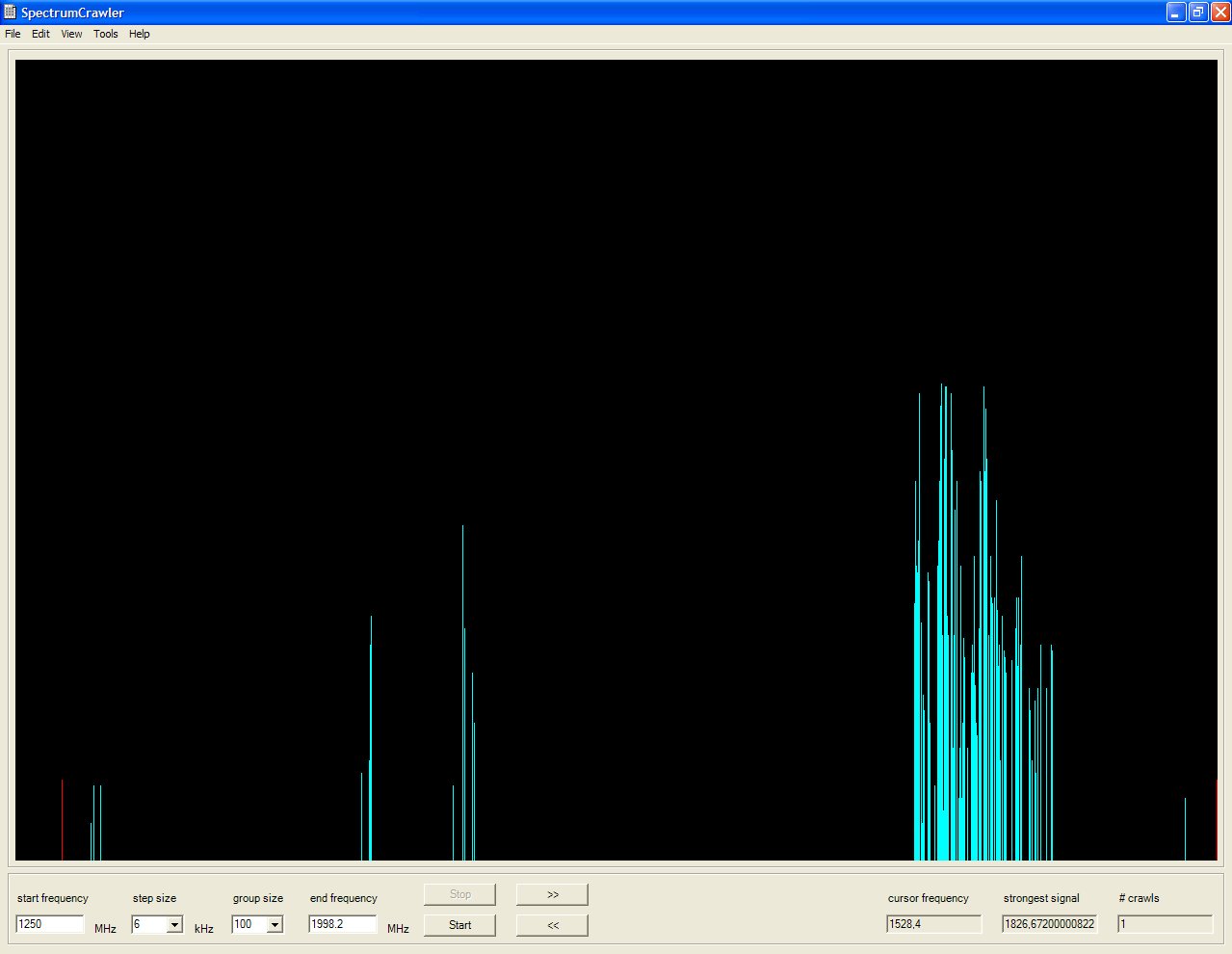Click the Stop button

[x=459, y=894]
